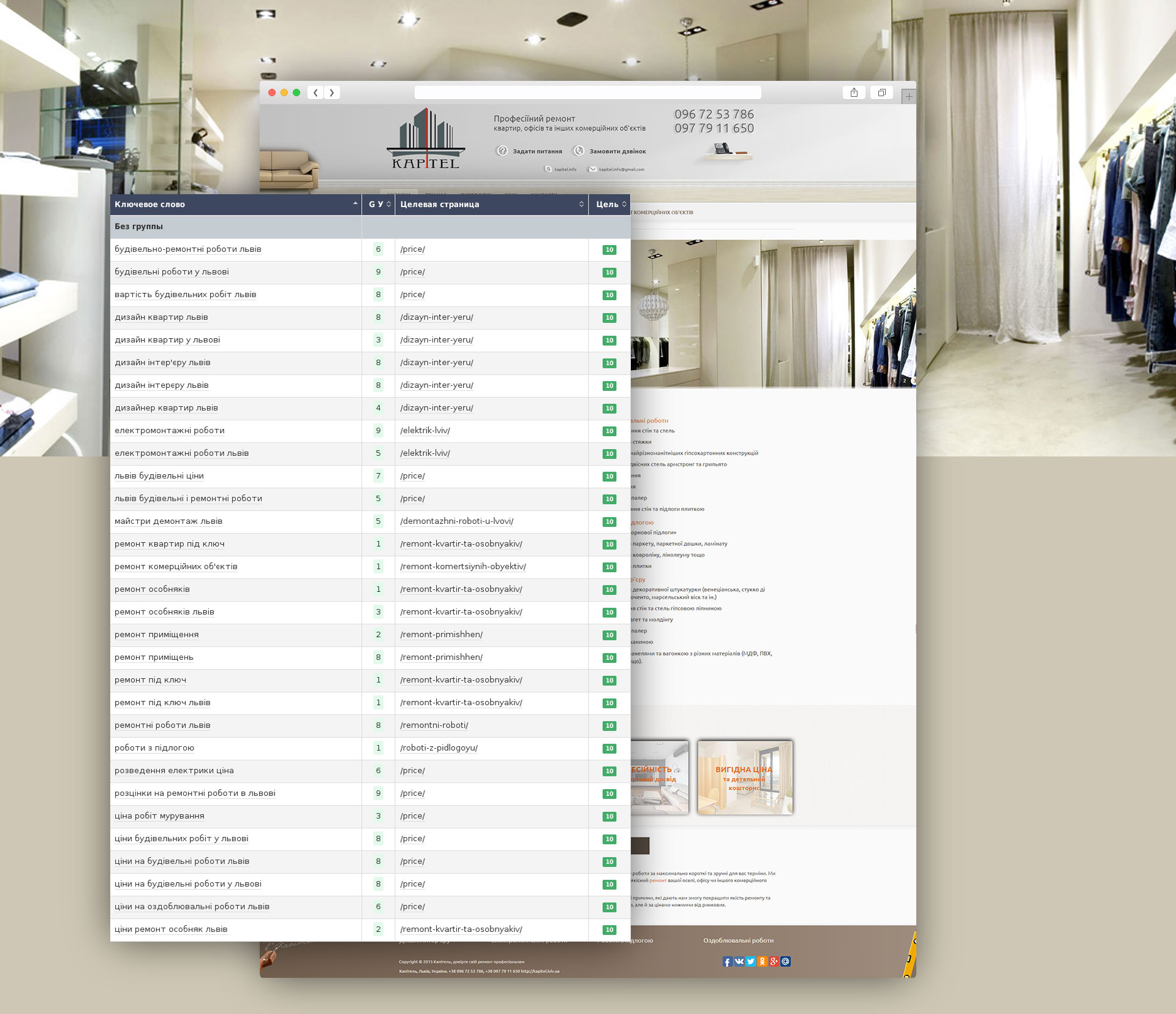The width and height of the screenshot is (1176, 1014).
Task: Click the Mail.ru @ icon
Action: (786, 962)
